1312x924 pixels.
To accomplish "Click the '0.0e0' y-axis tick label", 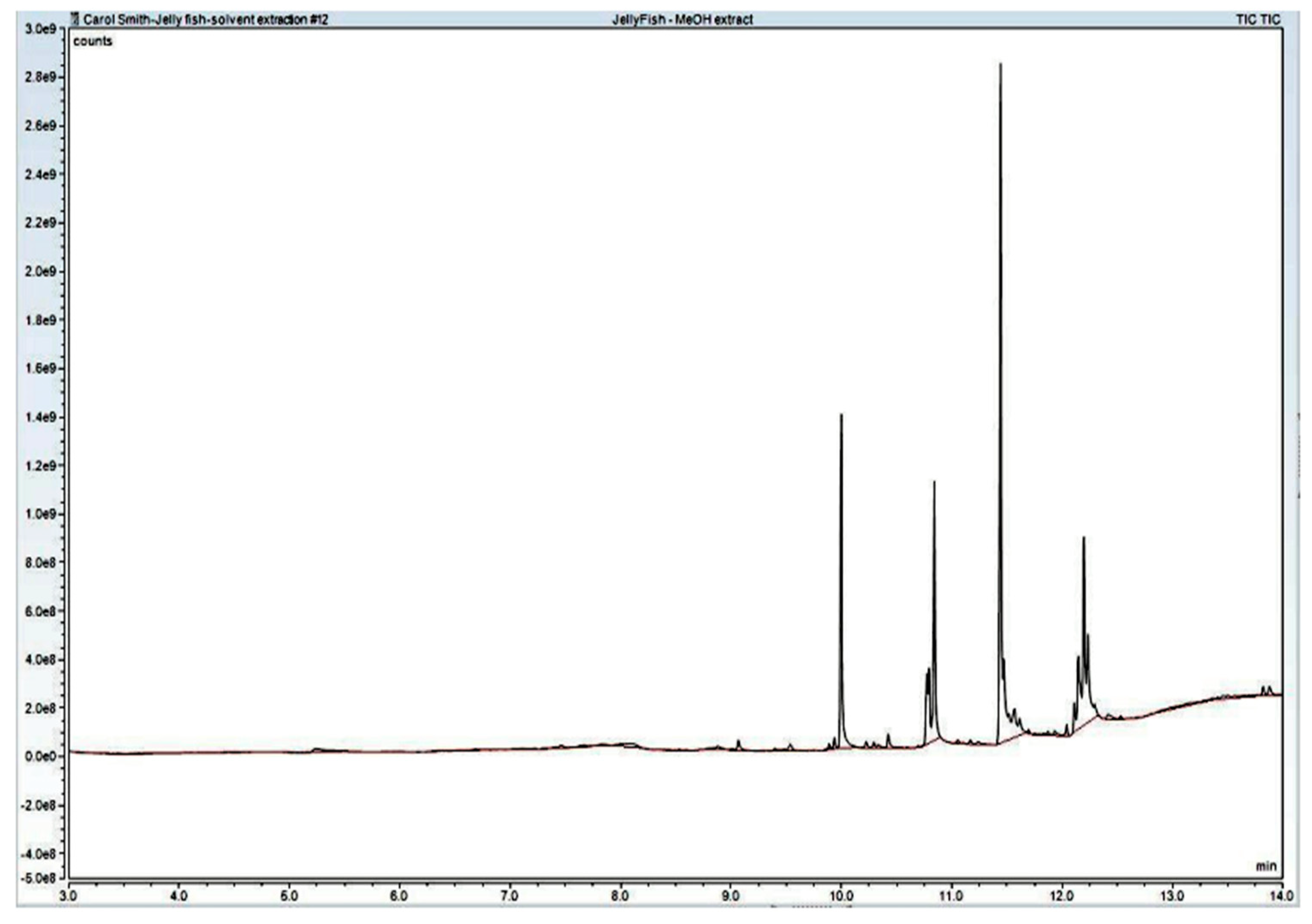I will click(41, 757).
